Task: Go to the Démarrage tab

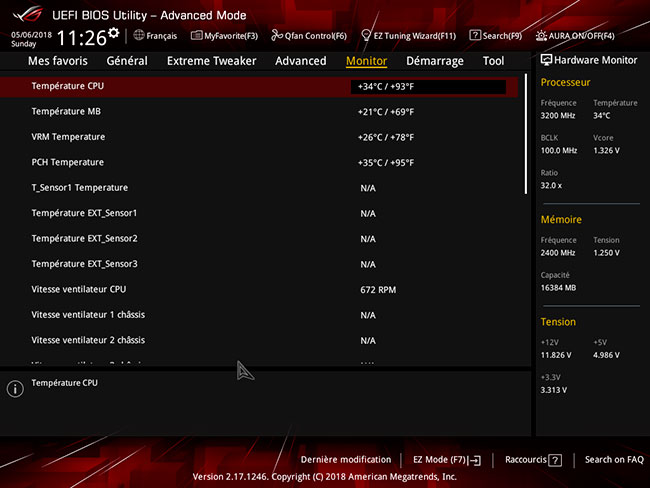Action: tap(434, 61)
